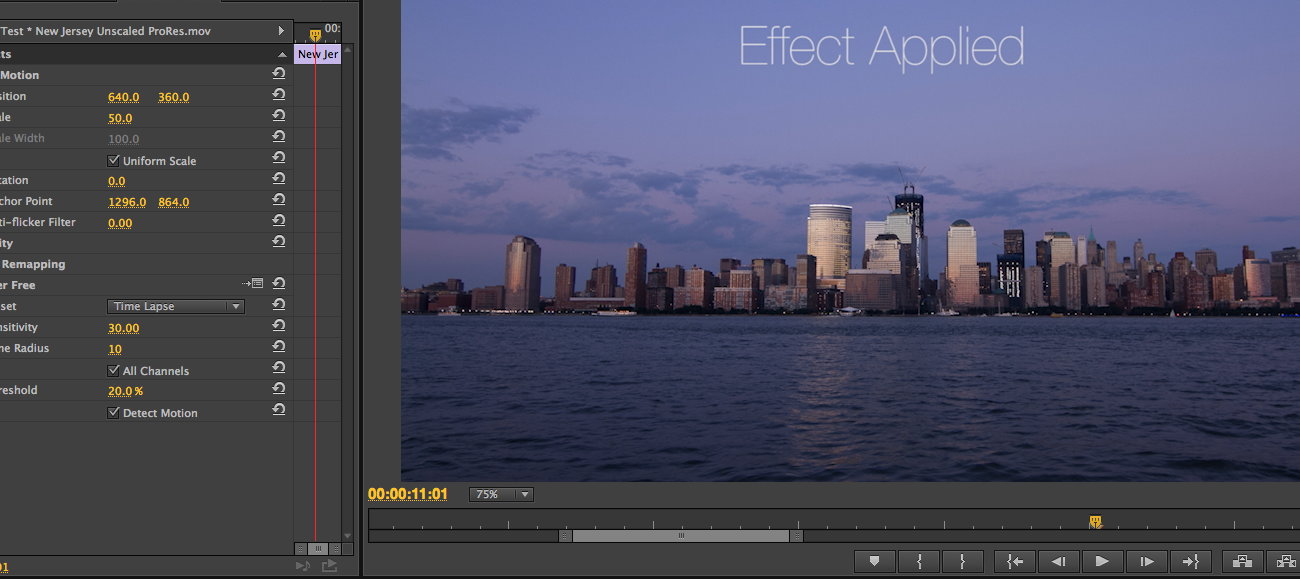Reset the Rotation parameter
1300x579 pixels.
[278, 179]
